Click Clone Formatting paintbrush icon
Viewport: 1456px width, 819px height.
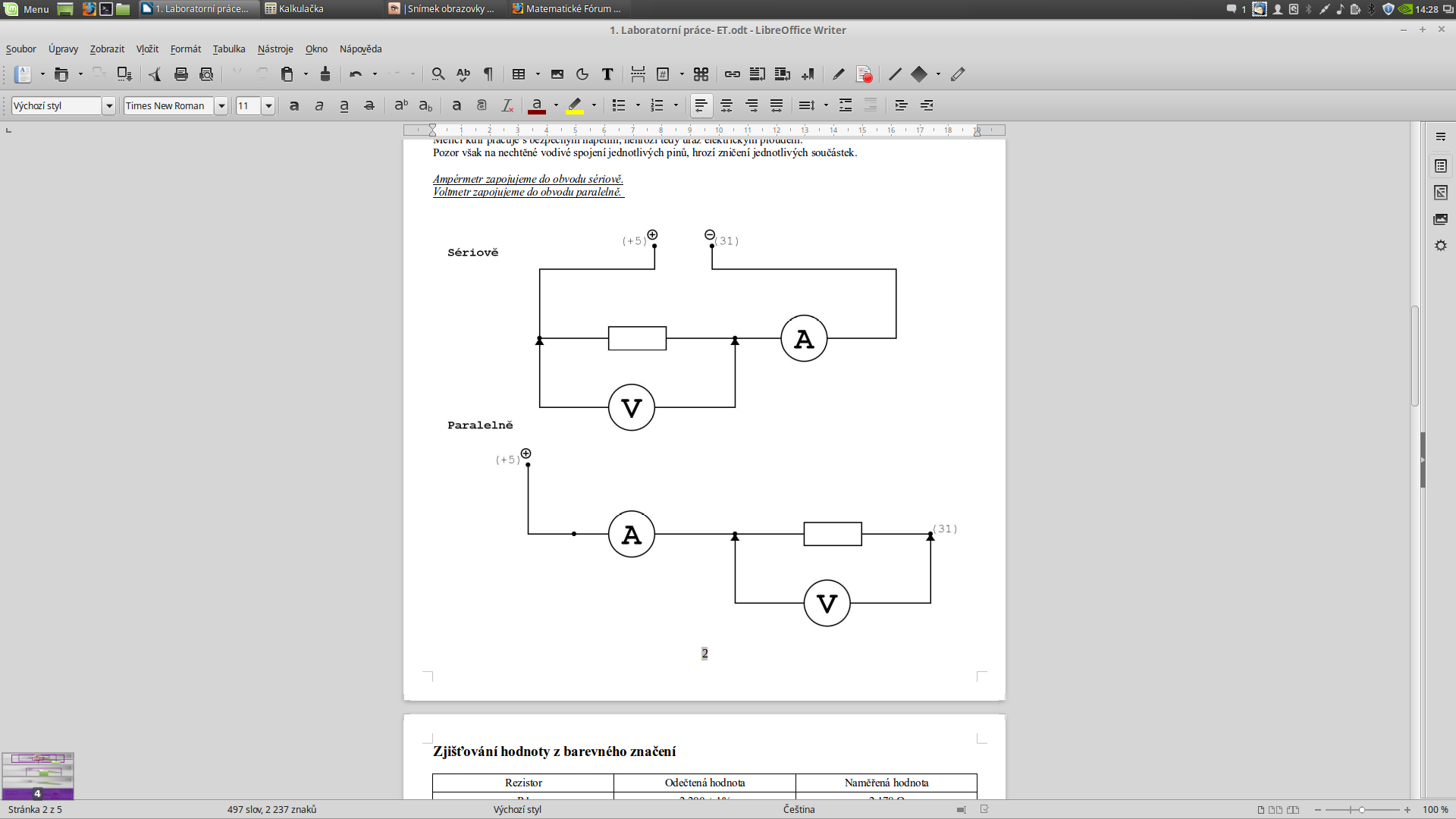click(325, 74)
